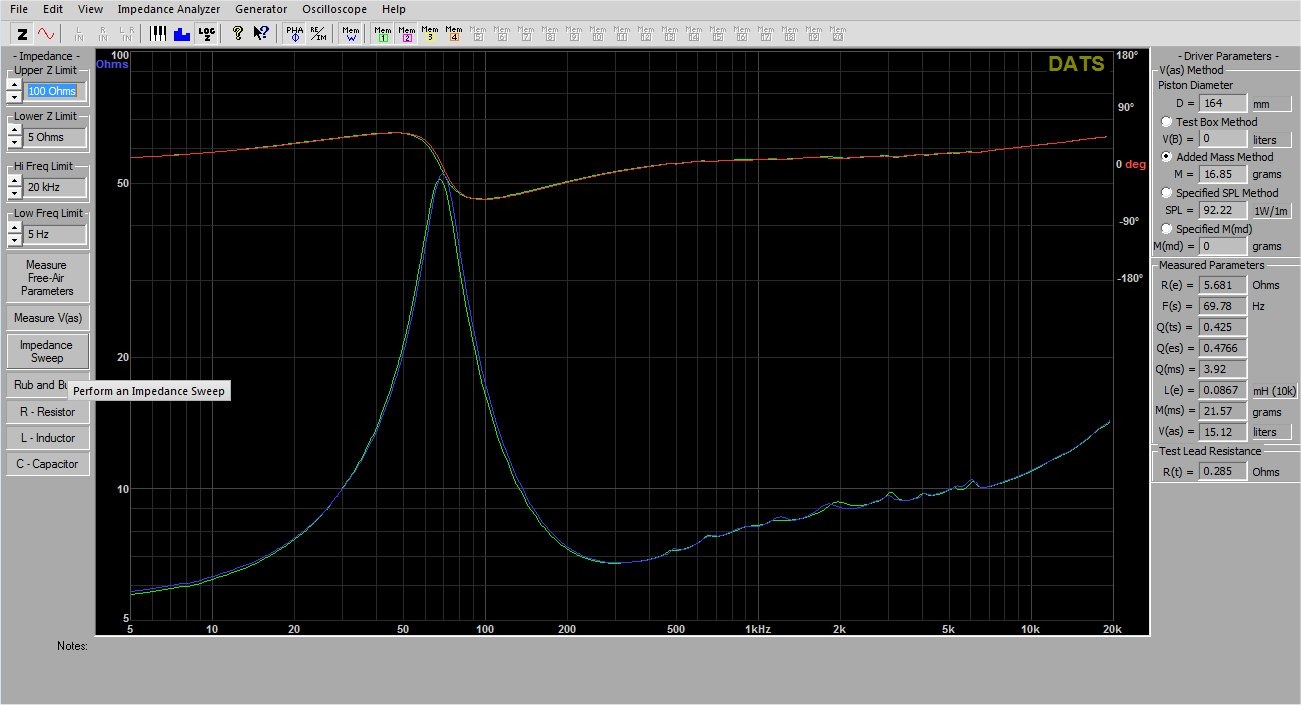Click the SPL field showing 92.22

click(1222, 210)
